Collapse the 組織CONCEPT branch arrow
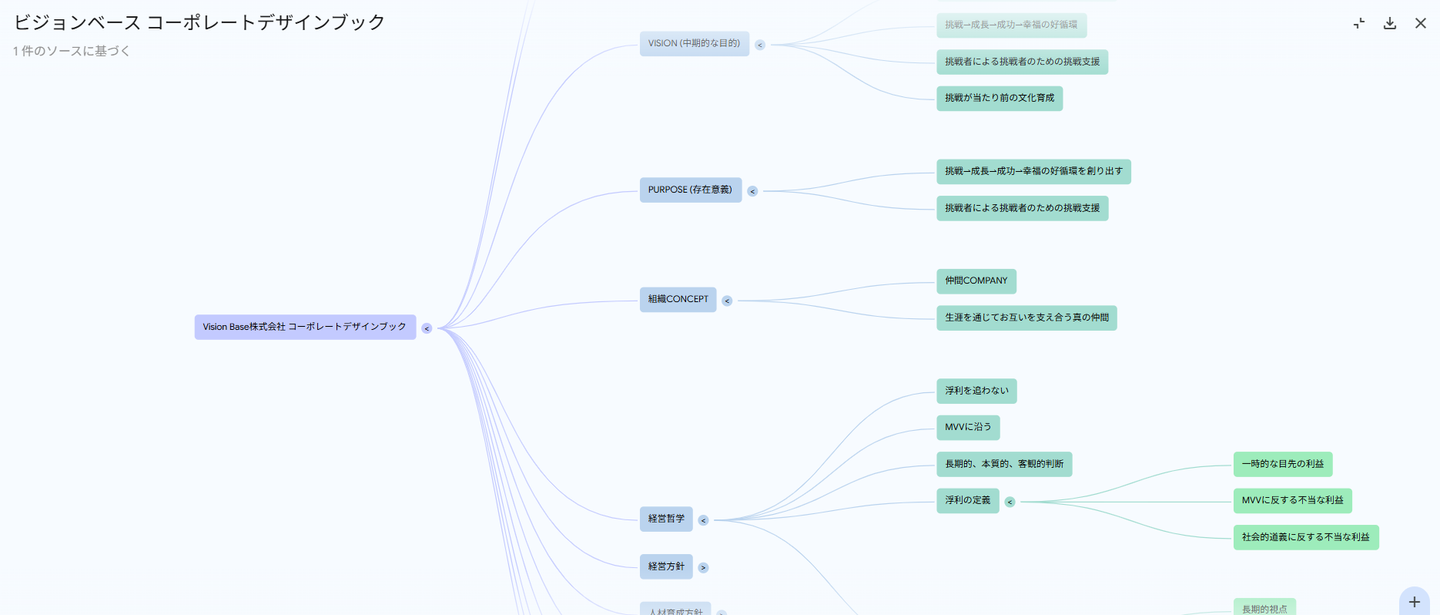The width and height of the screenshot is (1440, 615). coord(727,301)
